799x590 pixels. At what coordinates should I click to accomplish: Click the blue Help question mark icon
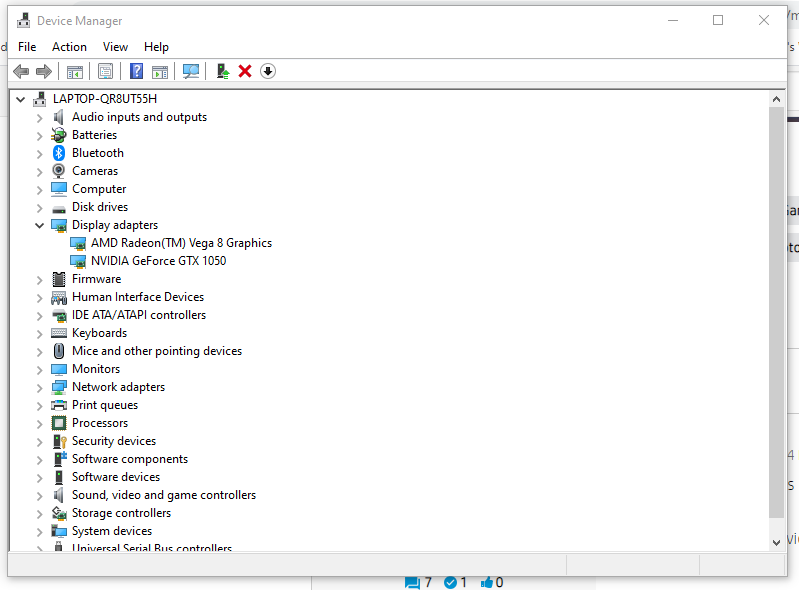[x=137, y=71]
